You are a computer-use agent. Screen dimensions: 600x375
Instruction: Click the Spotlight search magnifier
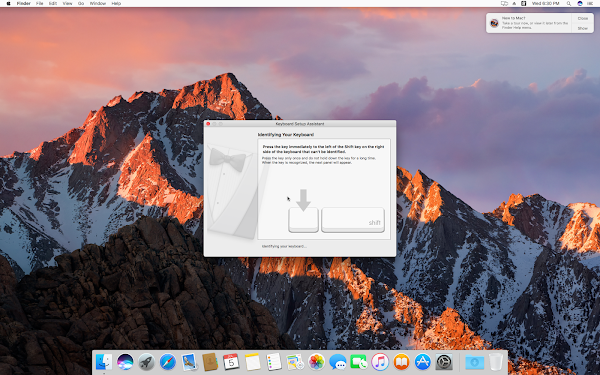[x=569, y=3]
